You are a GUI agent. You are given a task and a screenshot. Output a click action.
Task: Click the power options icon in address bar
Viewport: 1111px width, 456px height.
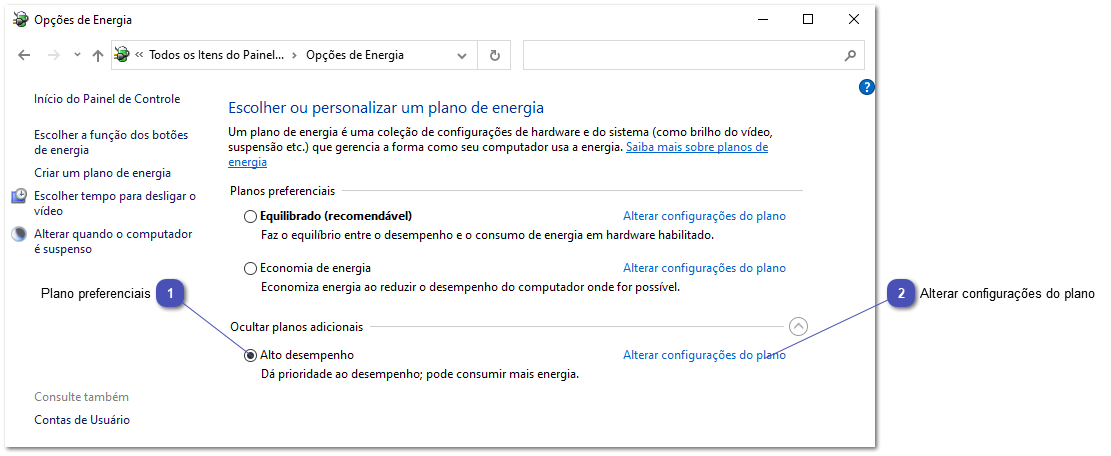tap(122, 55)
